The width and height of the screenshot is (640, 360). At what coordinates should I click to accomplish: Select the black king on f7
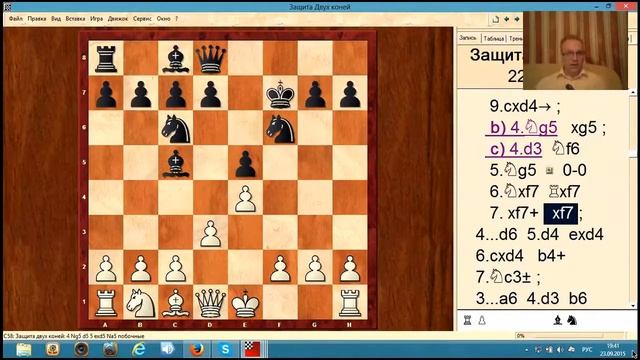pyautogui.click(x=280, y=94)
